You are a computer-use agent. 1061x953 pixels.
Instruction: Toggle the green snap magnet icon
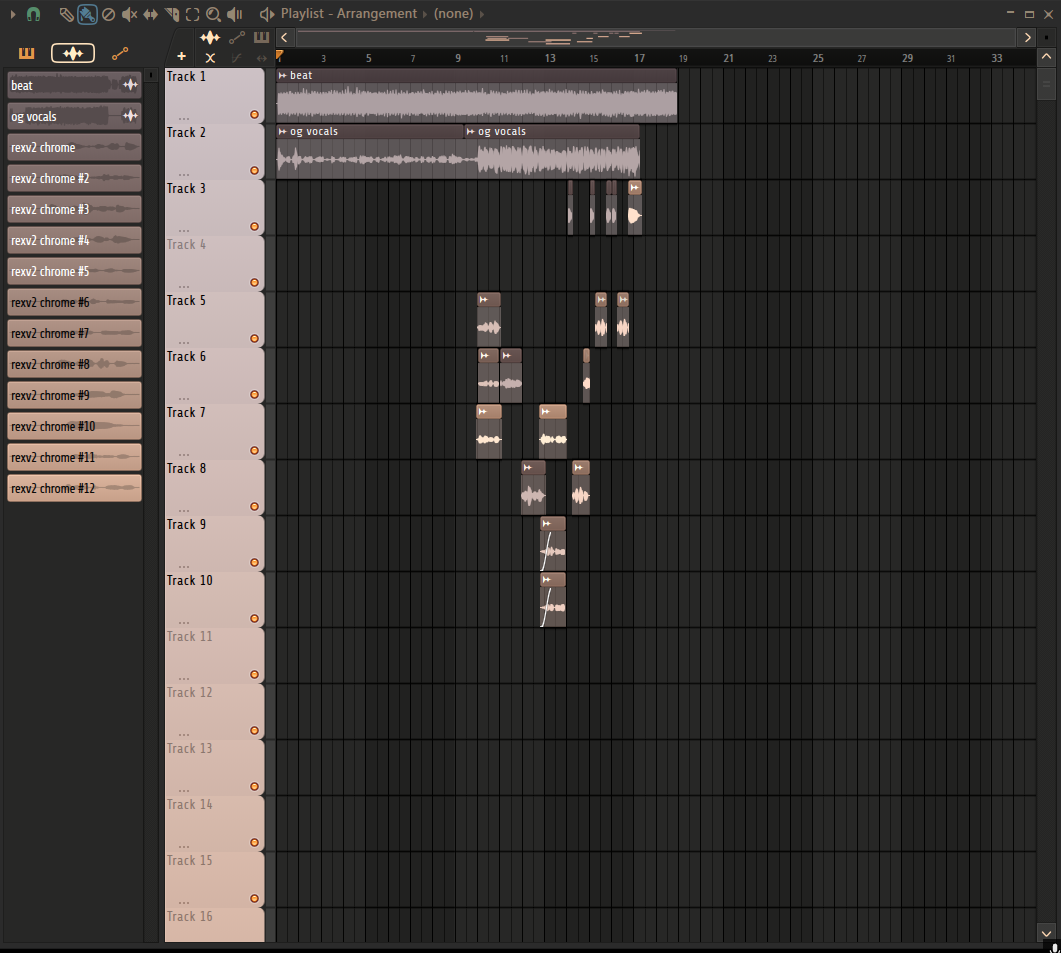33,14
